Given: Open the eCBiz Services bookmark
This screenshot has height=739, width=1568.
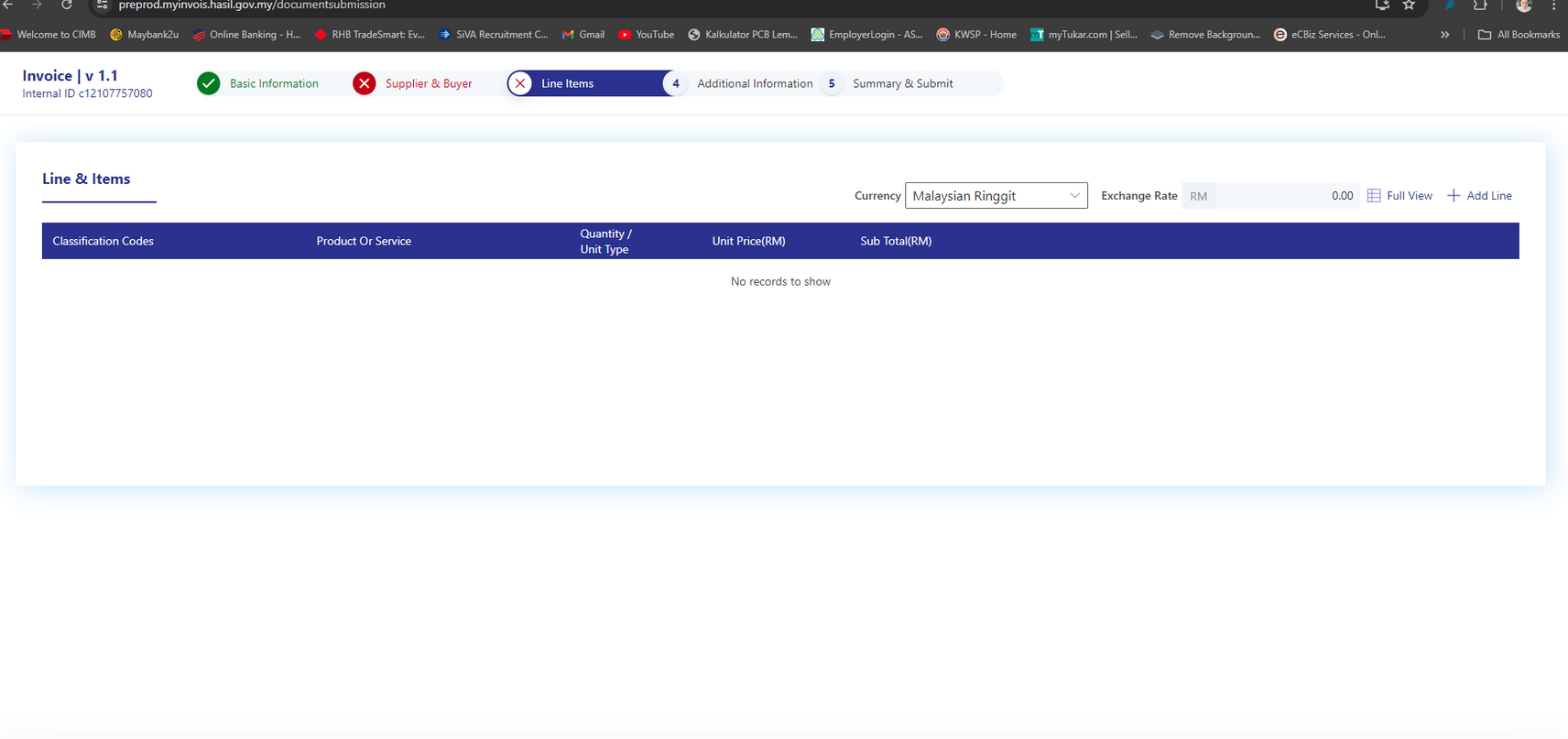Looking at the screenshot, I should (1330, 35).
